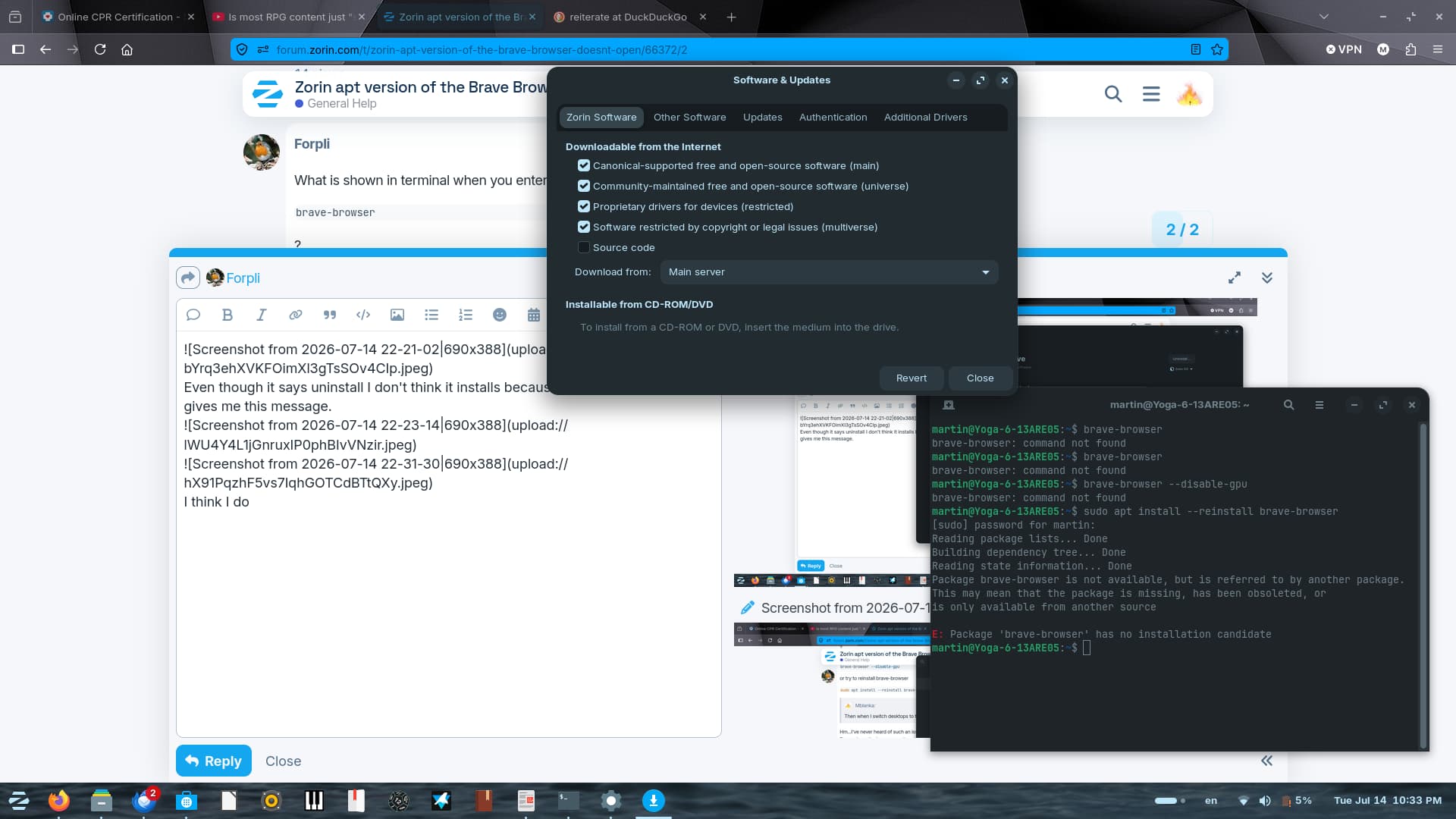Viewport: 1456px width, 819px height.
Task: Click Close link next to Reply button
Action: 283,761
